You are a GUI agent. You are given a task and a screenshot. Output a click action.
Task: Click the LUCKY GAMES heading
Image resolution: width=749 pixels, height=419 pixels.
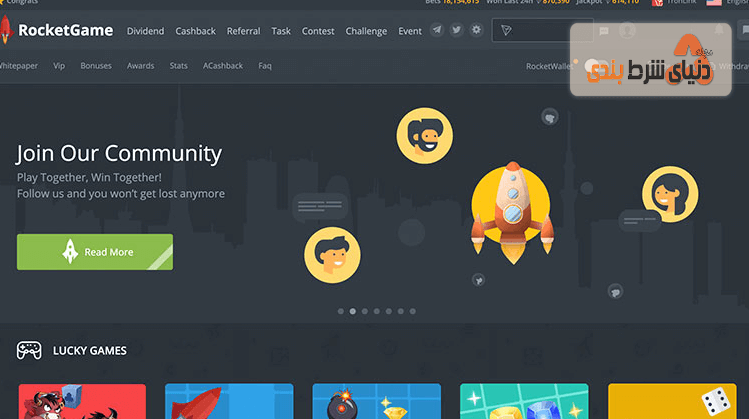tap(90, 351)
